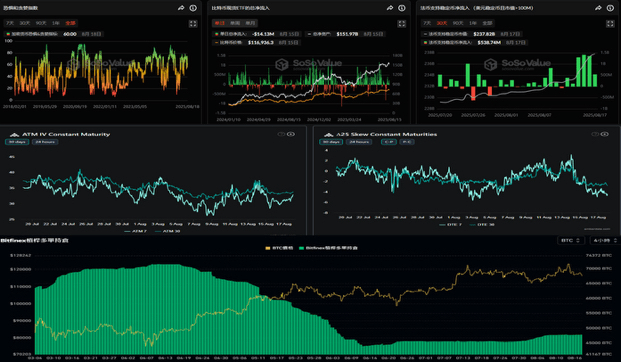Expand Bitcoin ETF chart to fullscreen
This screenshot has height=362, width=621.
402,24
